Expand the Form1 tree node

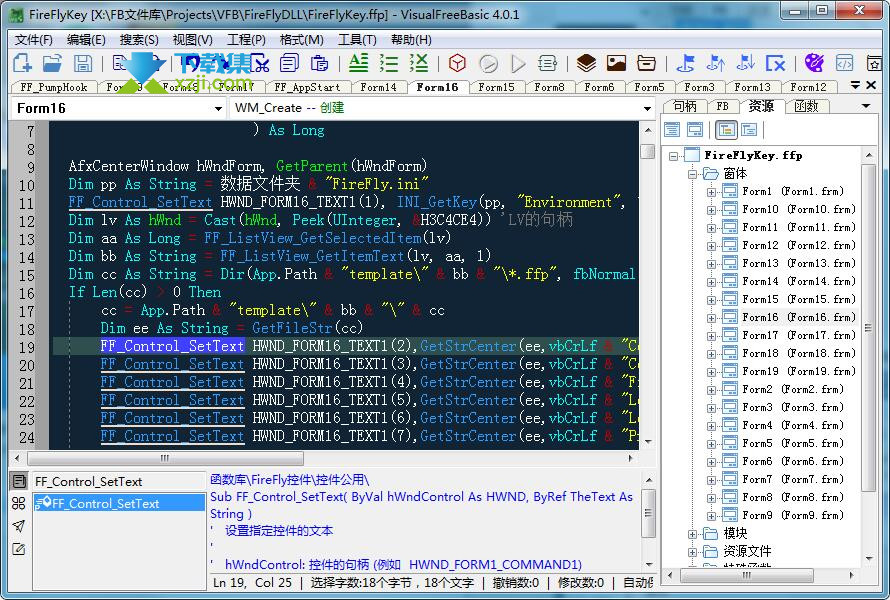711,192
